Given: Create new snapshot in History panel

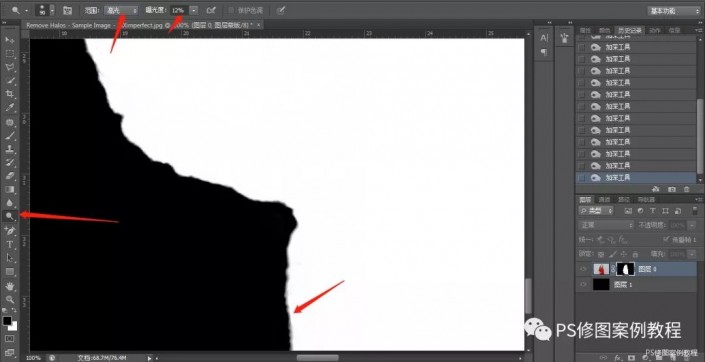Looking at the screenshot, I should (672, 189).
